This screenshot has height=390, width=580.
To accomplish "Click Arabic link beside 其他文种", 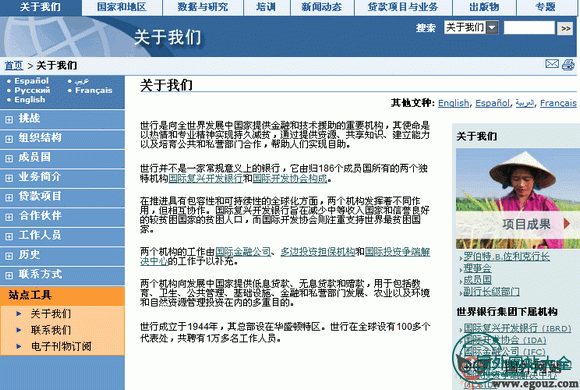I will 525,103.
